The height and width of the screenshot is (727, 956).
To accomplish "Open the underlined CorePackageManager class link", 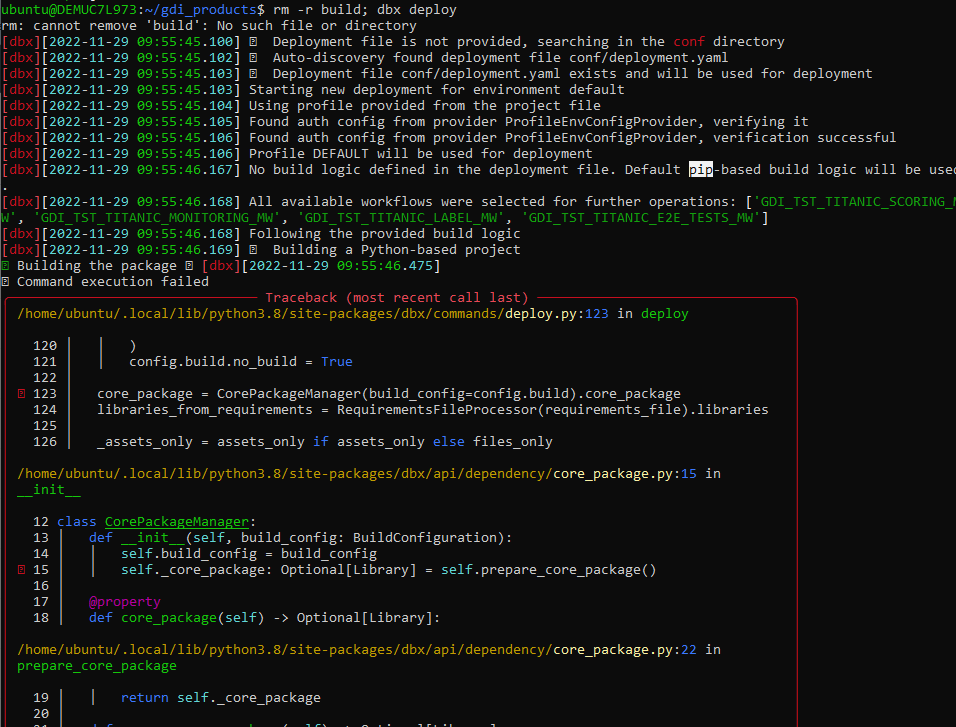I will pos(176,521).
